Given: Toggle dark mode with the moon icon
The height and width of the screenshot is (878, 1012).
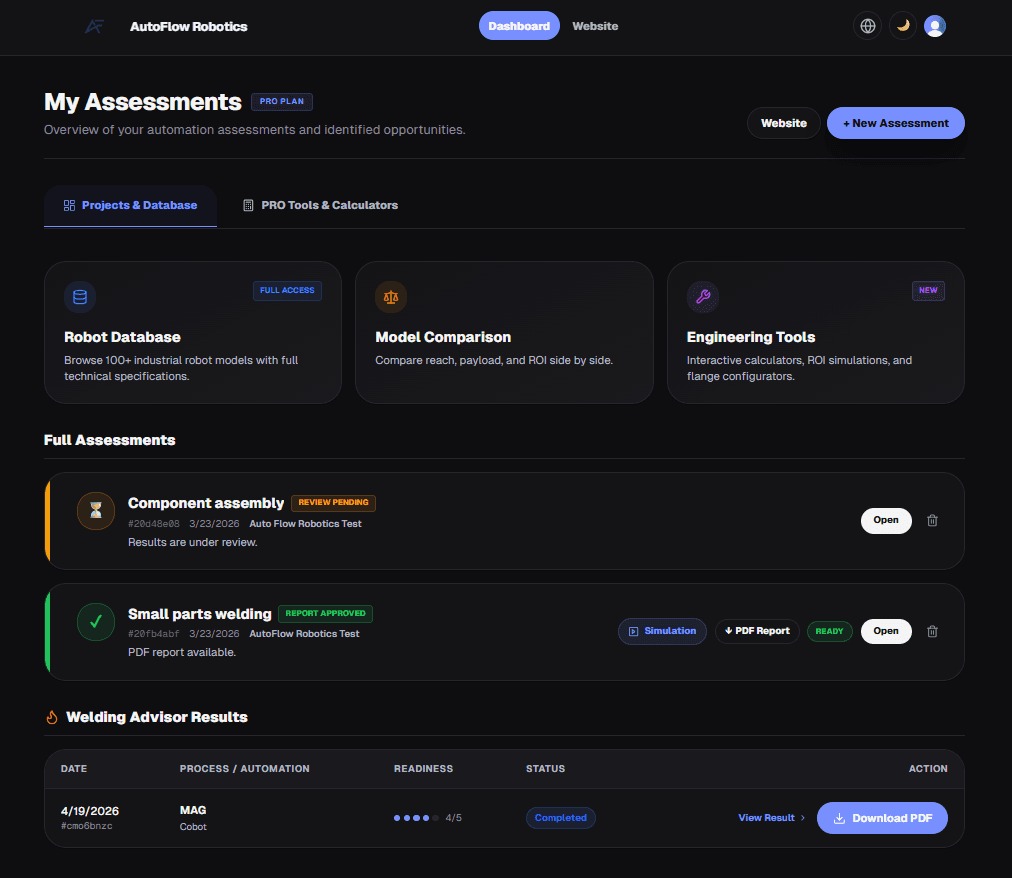Looking at the screenshot, I should point(902,26).
